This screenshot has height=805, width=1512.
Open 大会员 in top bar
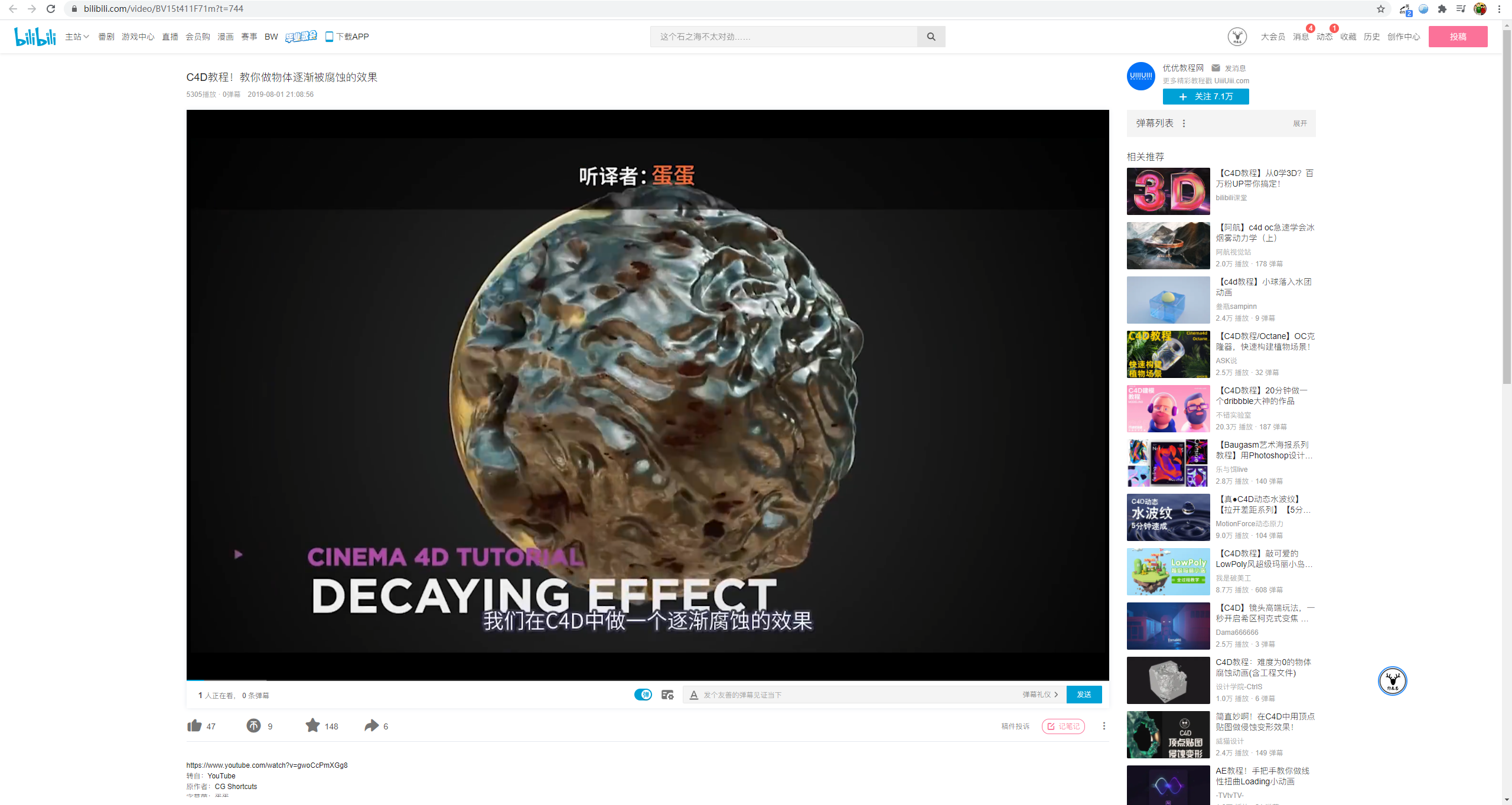click(1273, 37)
